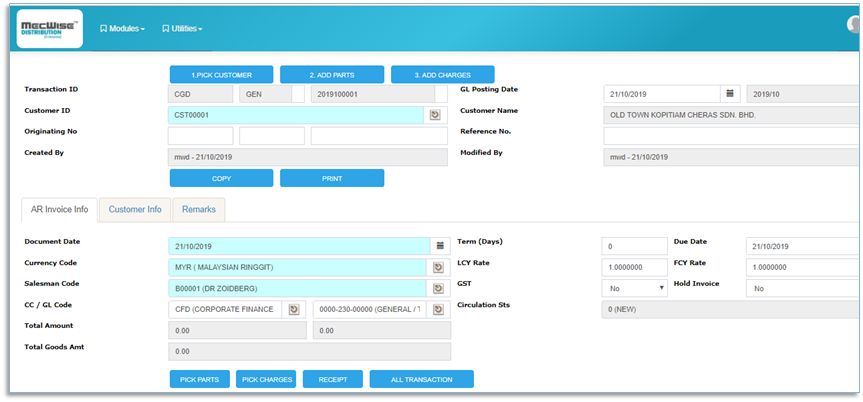Click the Circulation Sts label
863x402 pixels.
(x=483, y=305)
